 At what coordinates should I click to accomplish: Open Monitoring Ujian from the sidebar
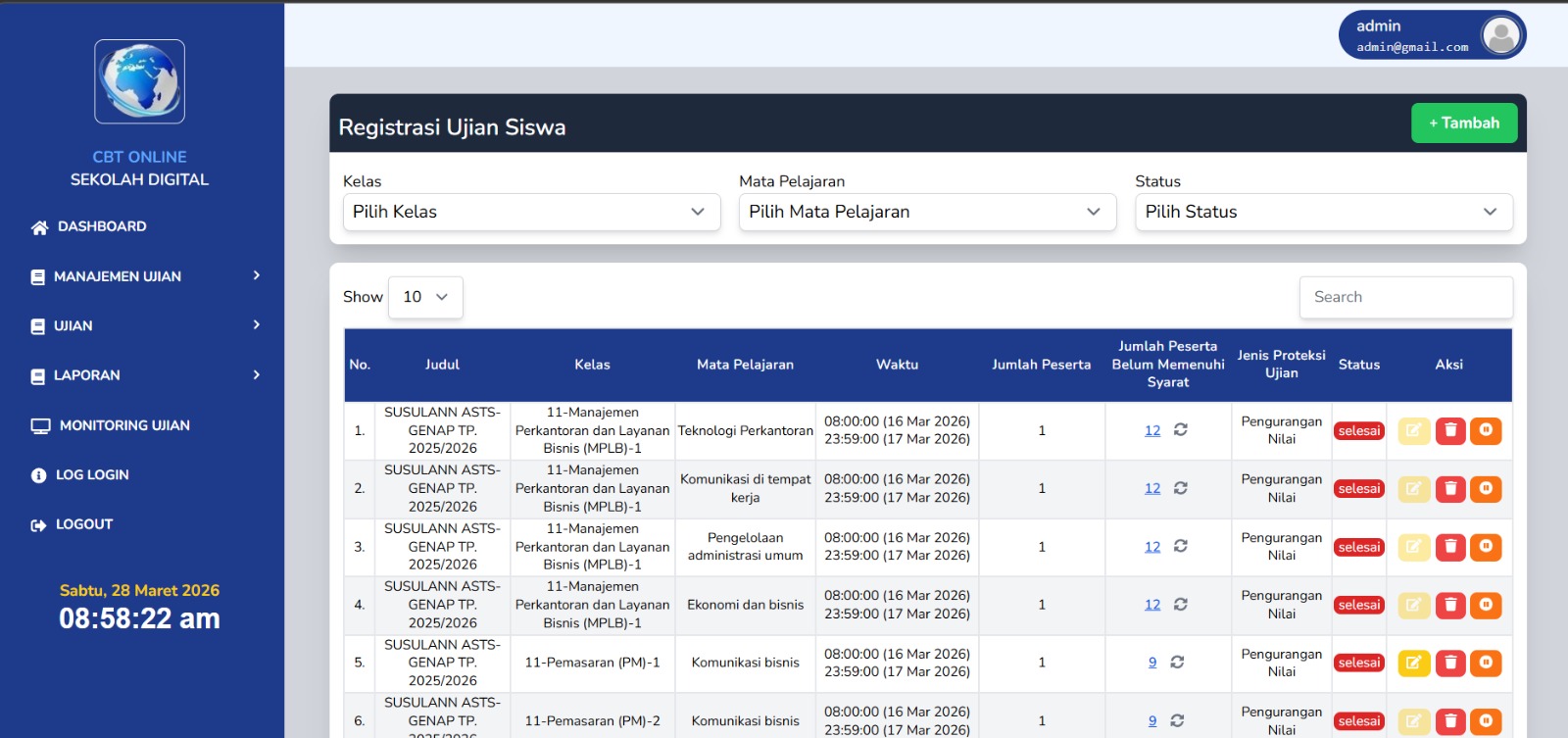click(123, 425)
